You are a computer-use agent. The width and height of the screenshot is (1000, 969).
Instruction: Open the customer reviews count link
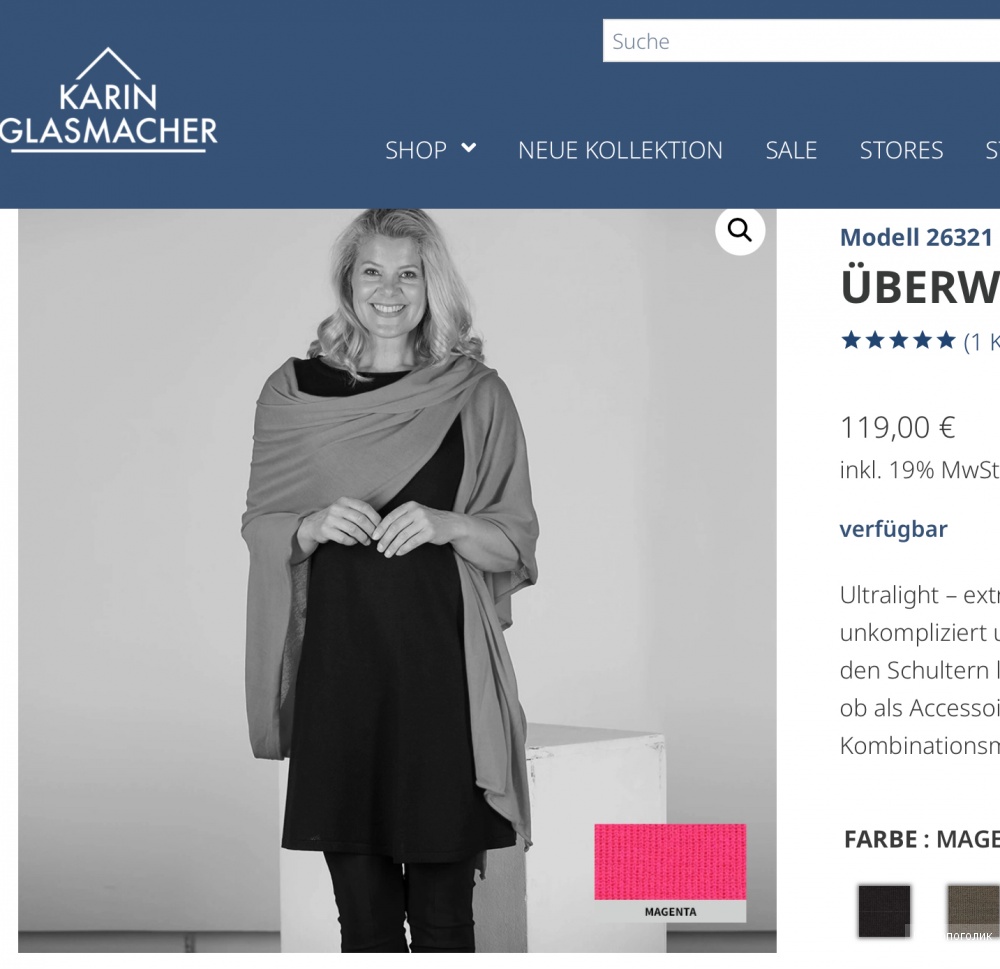(x=981, y=342)
